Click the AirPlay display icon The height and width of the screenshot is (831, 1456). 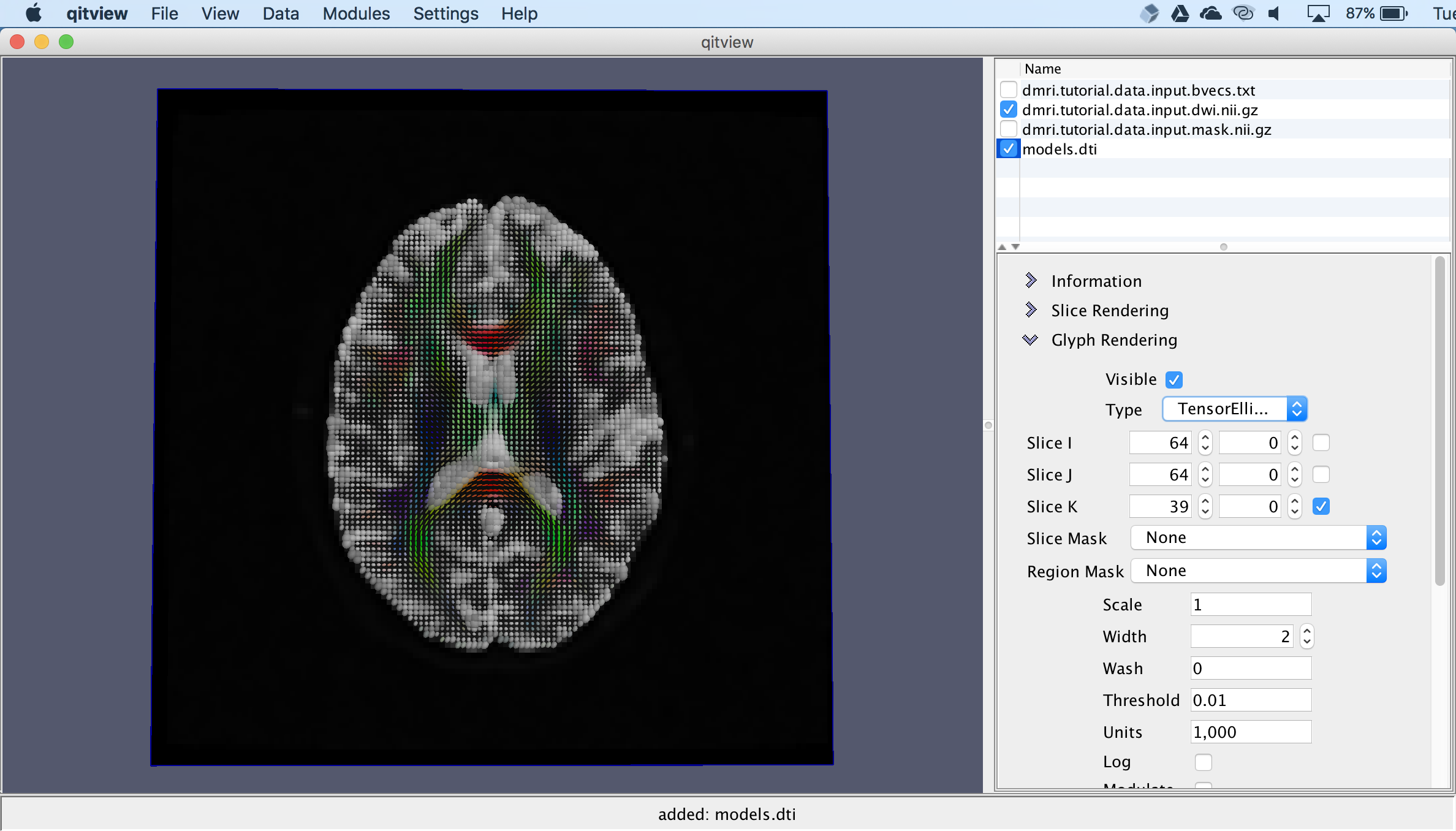1318,13
